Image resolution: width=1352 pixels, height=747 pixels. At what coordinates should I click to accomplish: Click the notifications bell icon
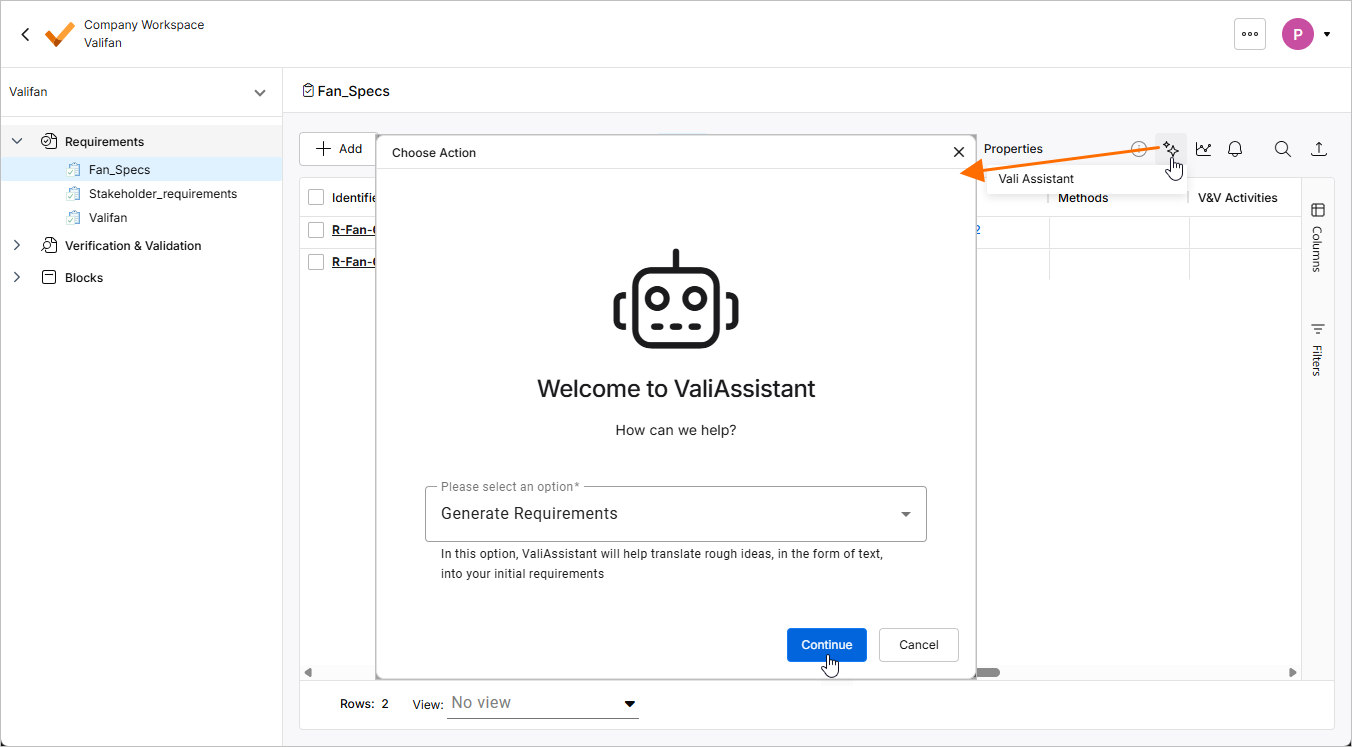[1235, 149]
